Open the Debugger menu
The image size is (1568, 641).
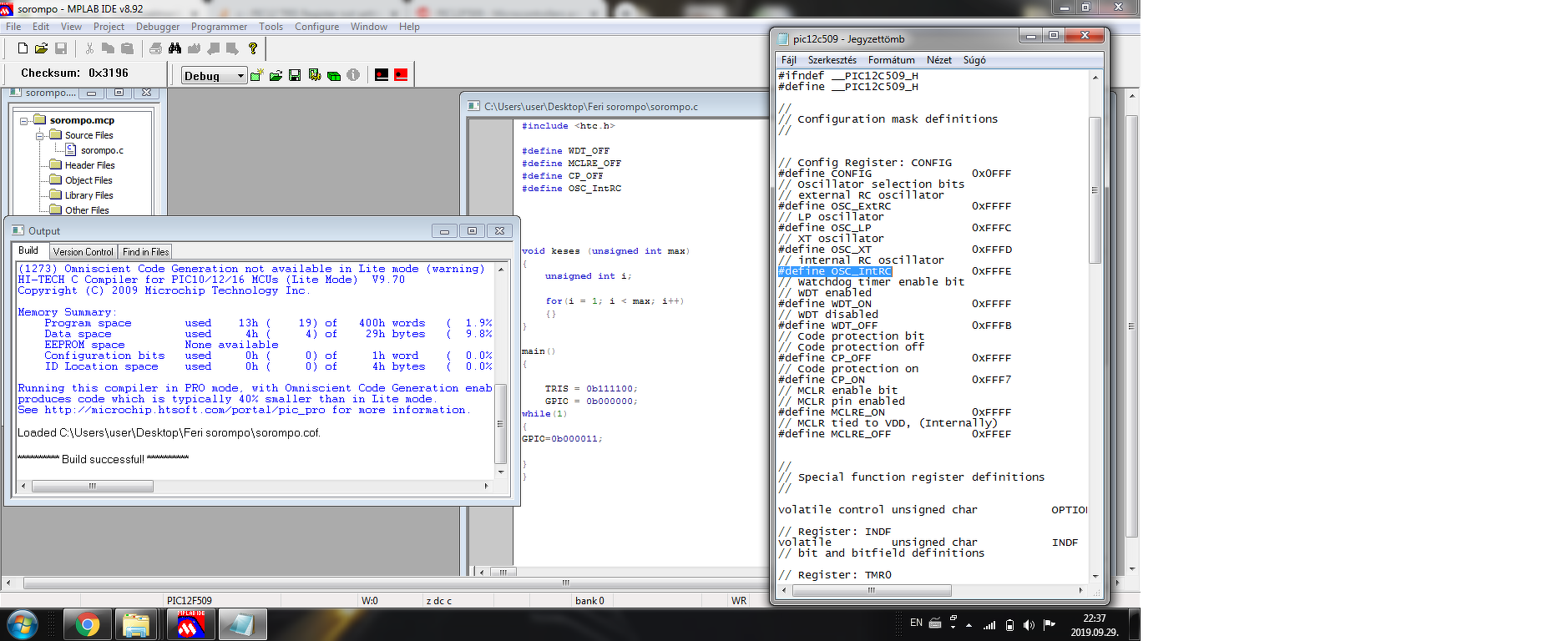click(x=157, y=27)
